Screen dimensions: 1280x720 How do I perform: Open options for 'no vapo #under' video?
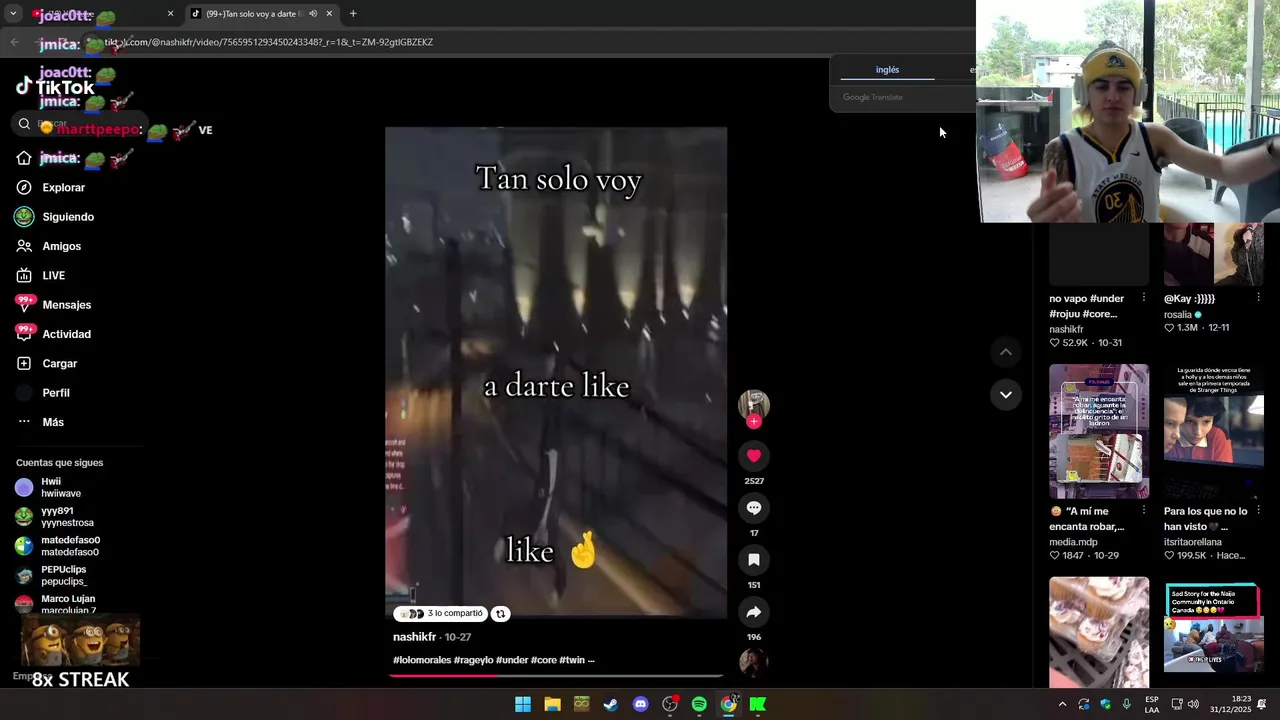click(x=1144, y=298)
